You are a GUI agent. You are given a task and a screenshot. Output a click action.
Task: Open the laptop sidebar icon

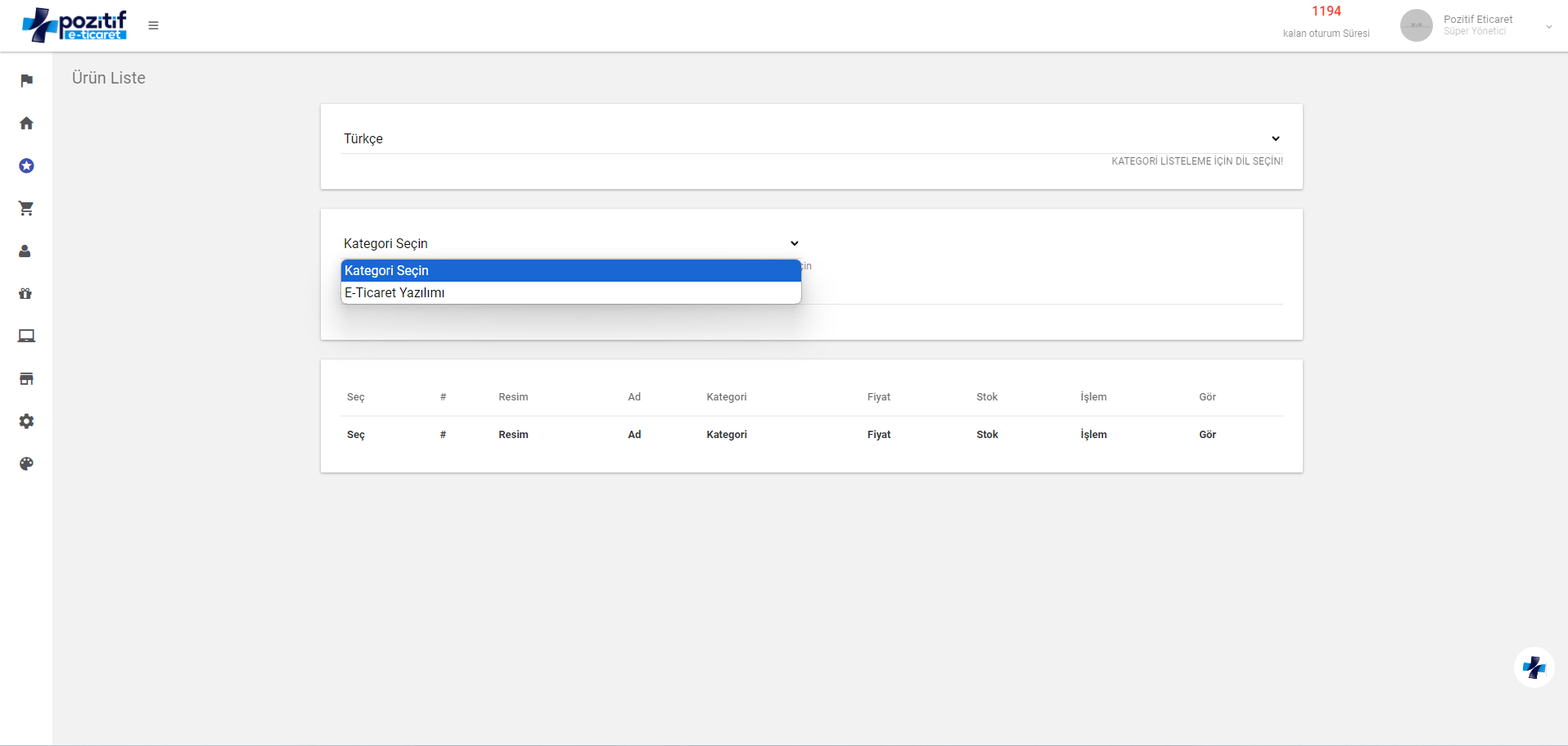click(26, 336)
